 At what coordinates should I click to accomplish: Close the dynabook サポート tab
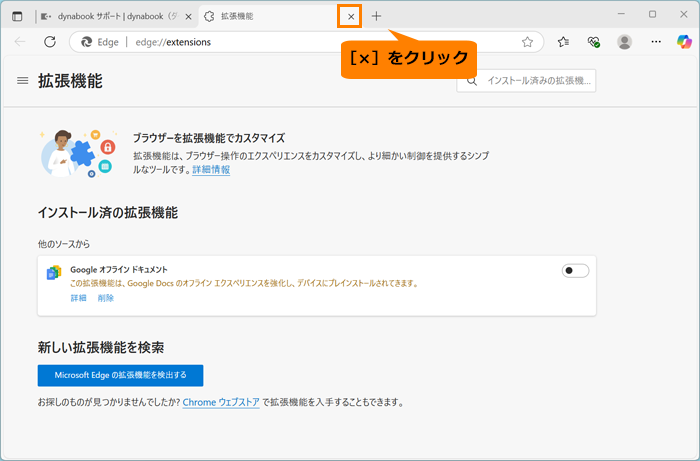(x=188, y=17)
